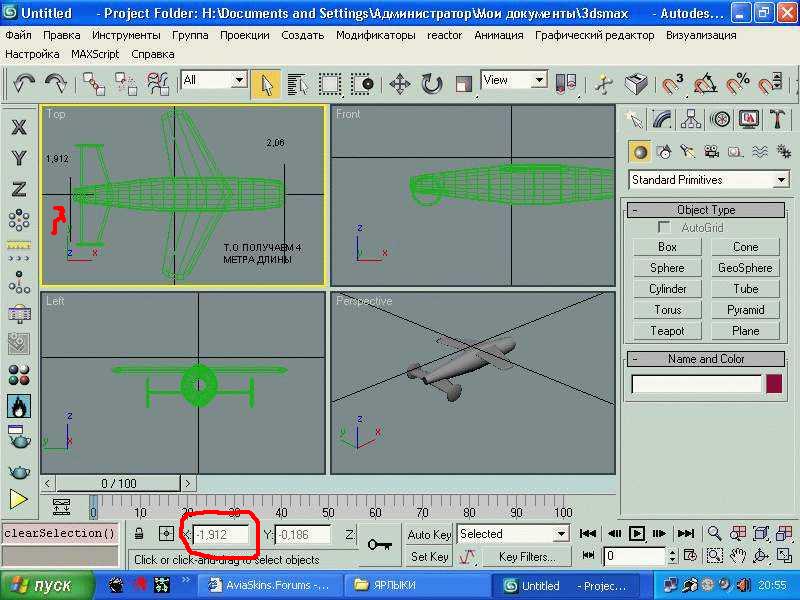
Task: Click the X axis constraint button
Action: (19, 127)
